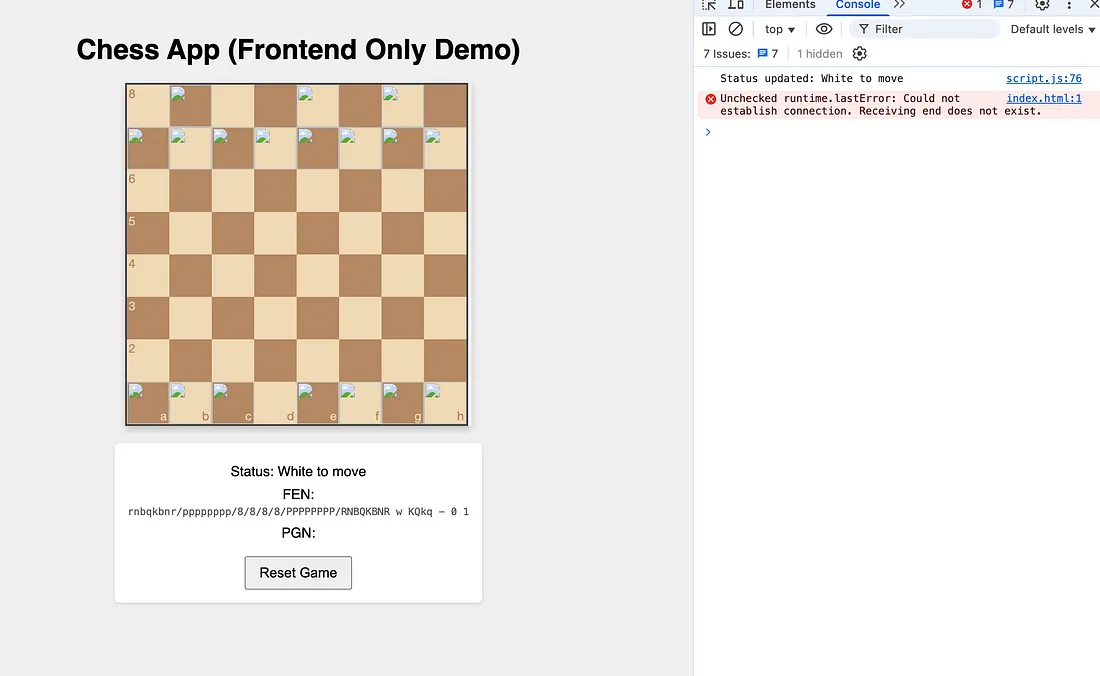Click the 'Status: White to move' text
1100x676 pixels.
point(298,471)
